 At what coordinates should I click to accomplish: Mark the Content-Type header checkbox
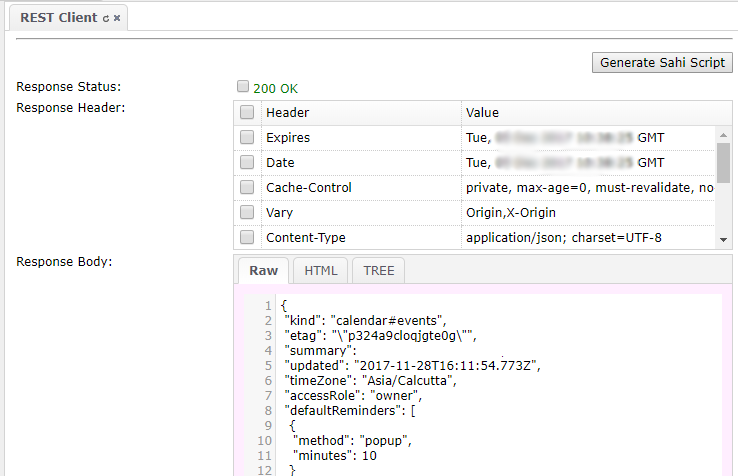(247, 237)
